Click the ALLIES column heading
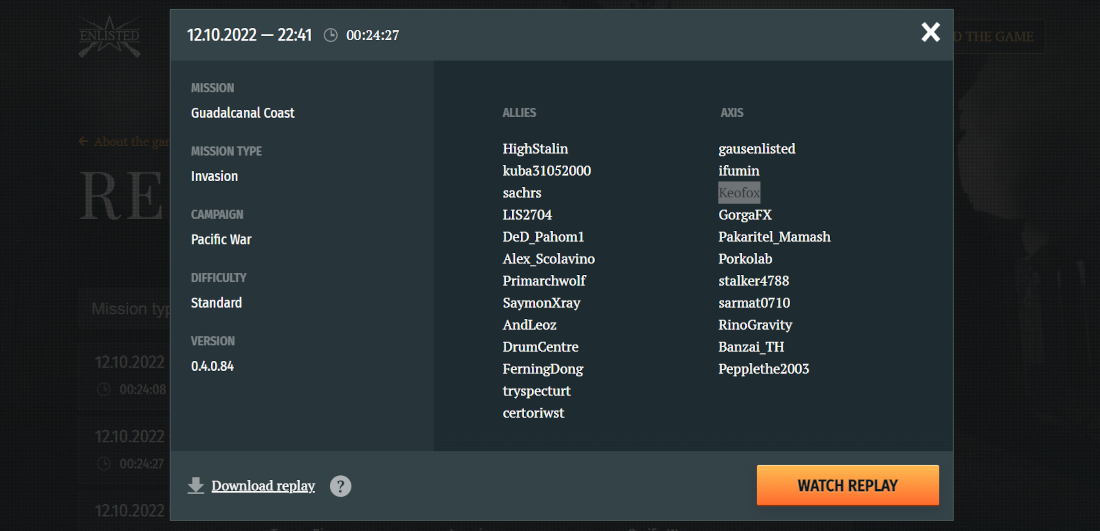The height and width of the screenshot is (531, 1100). (519, 113)
